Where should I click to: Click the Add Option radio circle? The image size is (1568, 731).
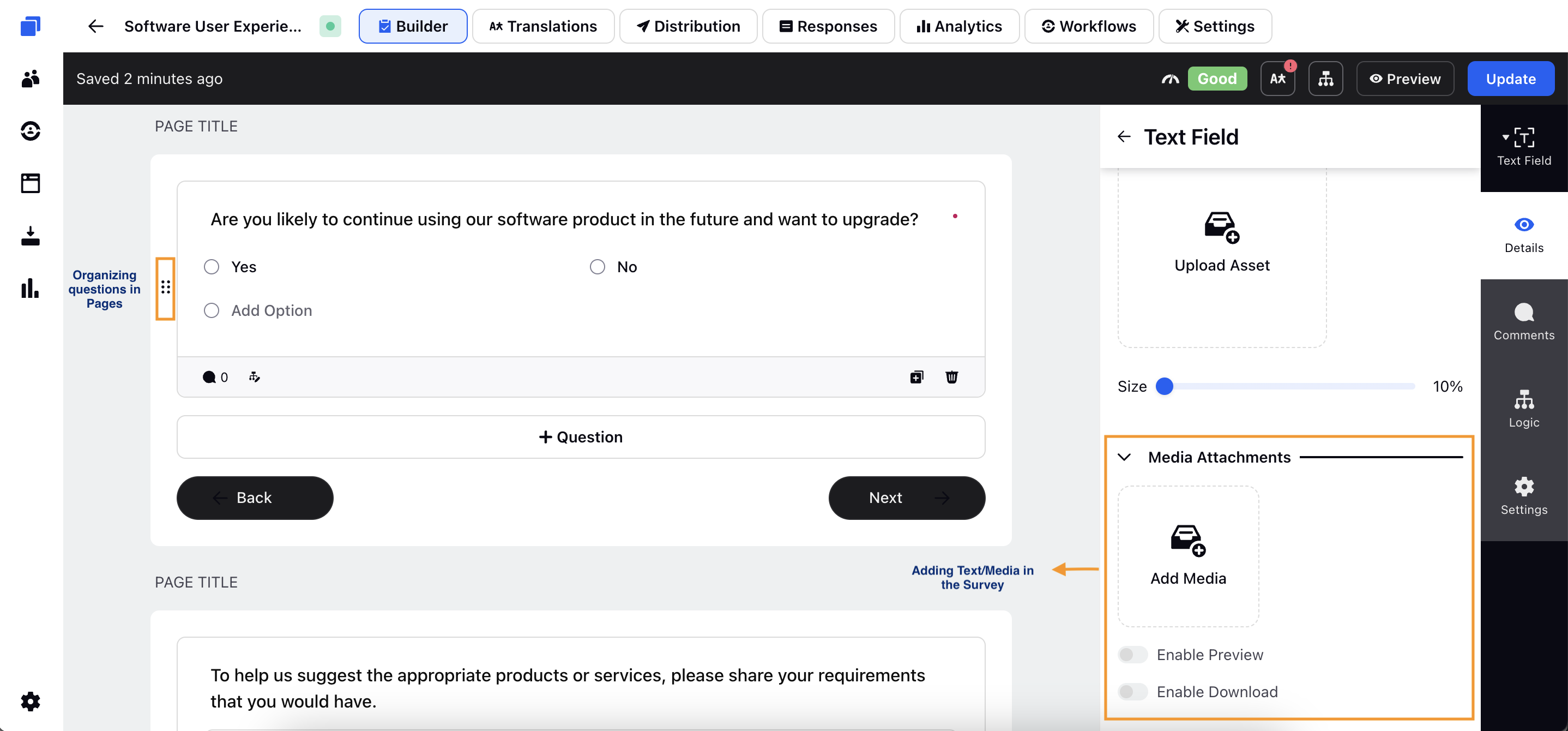[x=212, y=311]
